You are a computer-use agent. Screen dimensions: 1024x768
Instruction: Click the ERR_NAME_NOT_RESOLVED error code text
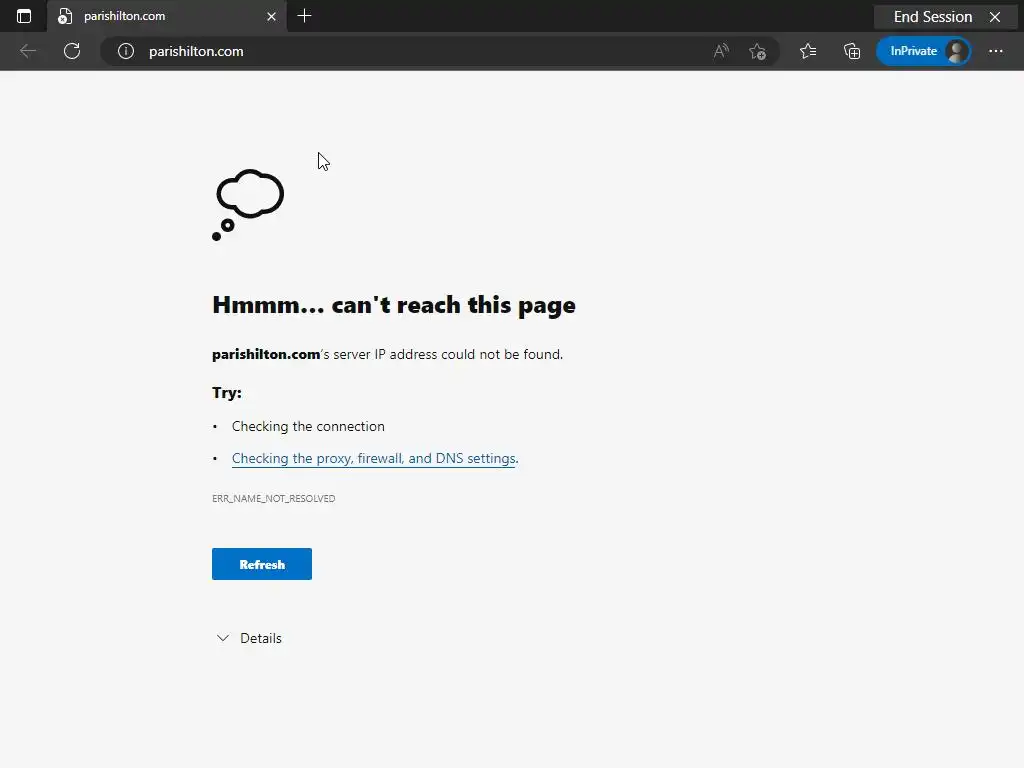[x=274, y=498]
